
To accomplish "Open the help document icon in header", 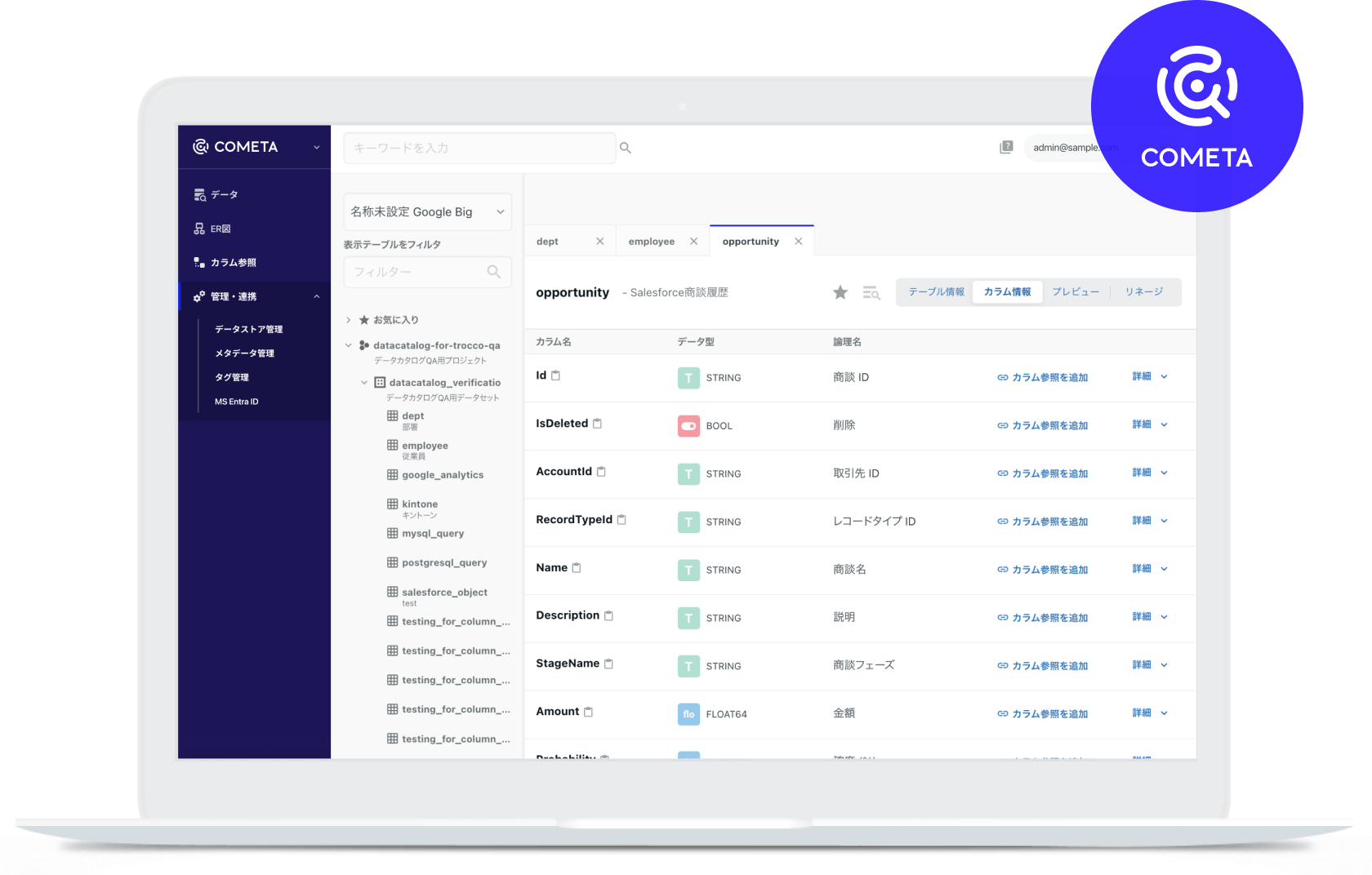I will pyautogui.click(x=1006, y=147).
